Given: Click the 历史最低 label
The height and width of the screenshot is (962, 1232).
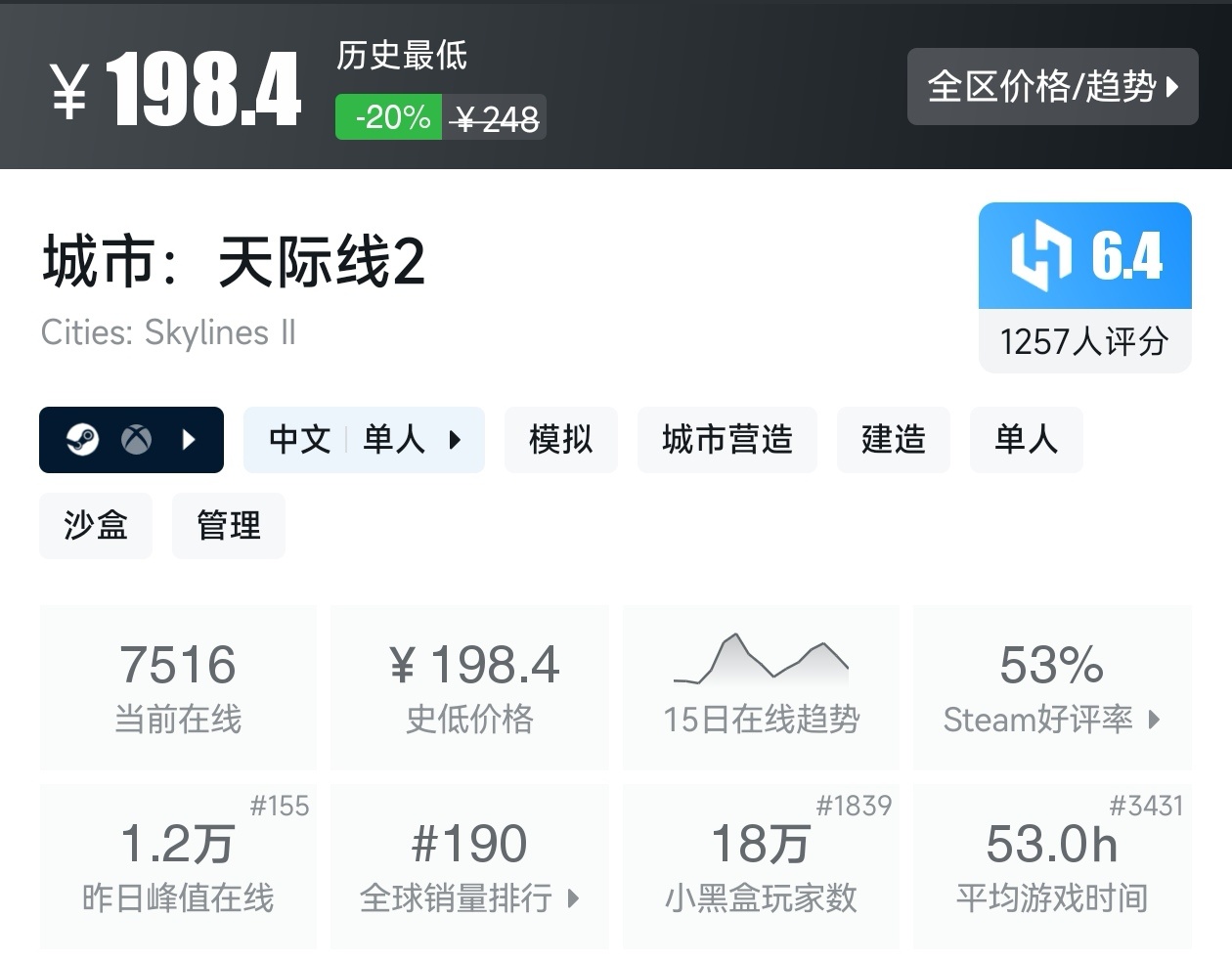Looking at the screenshot, I should click(402, 55).
